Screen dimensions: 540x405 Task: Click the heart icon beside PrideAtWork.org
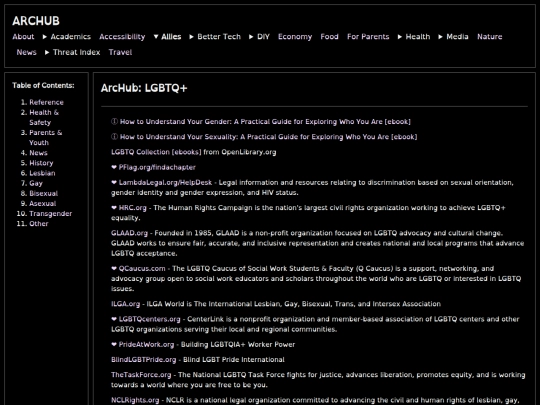click(114, 345)
